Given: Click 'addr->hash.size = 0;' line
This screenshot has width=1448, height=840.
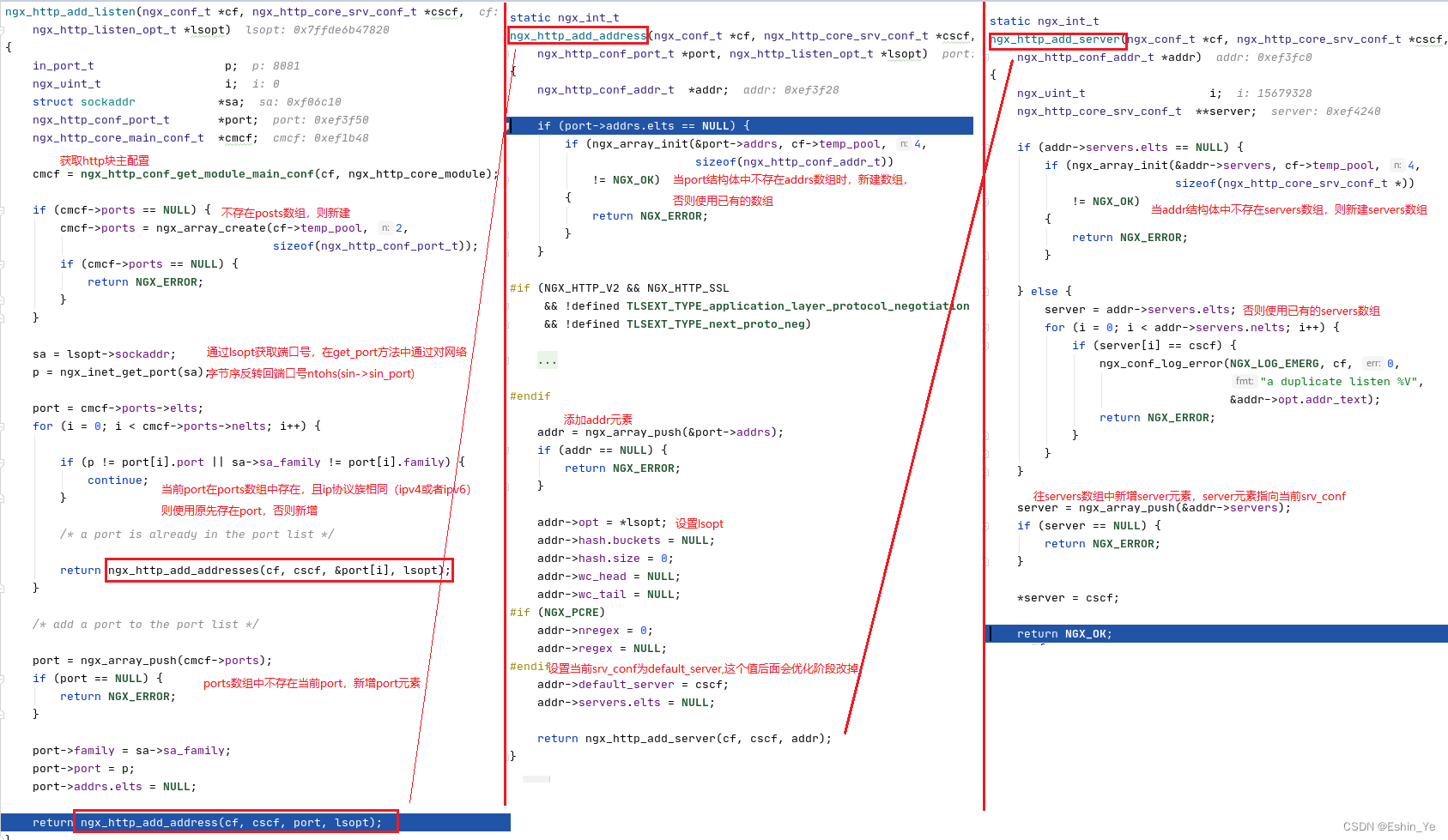Looking at the screenshot, I should (605, 559).
